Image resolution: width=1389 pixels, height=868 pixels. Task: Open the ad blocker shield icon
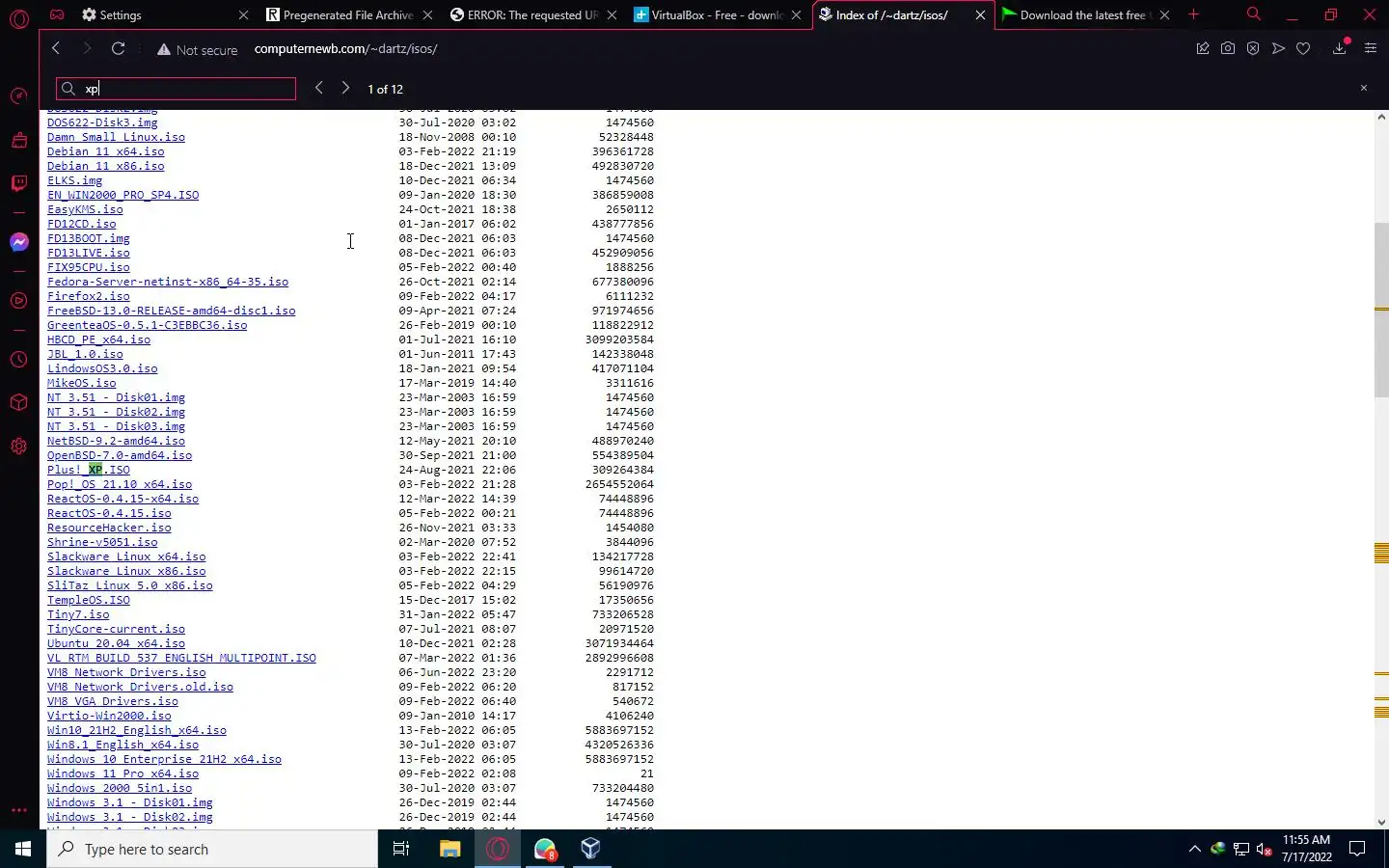pyautogui.click(x=1252, y=48)
